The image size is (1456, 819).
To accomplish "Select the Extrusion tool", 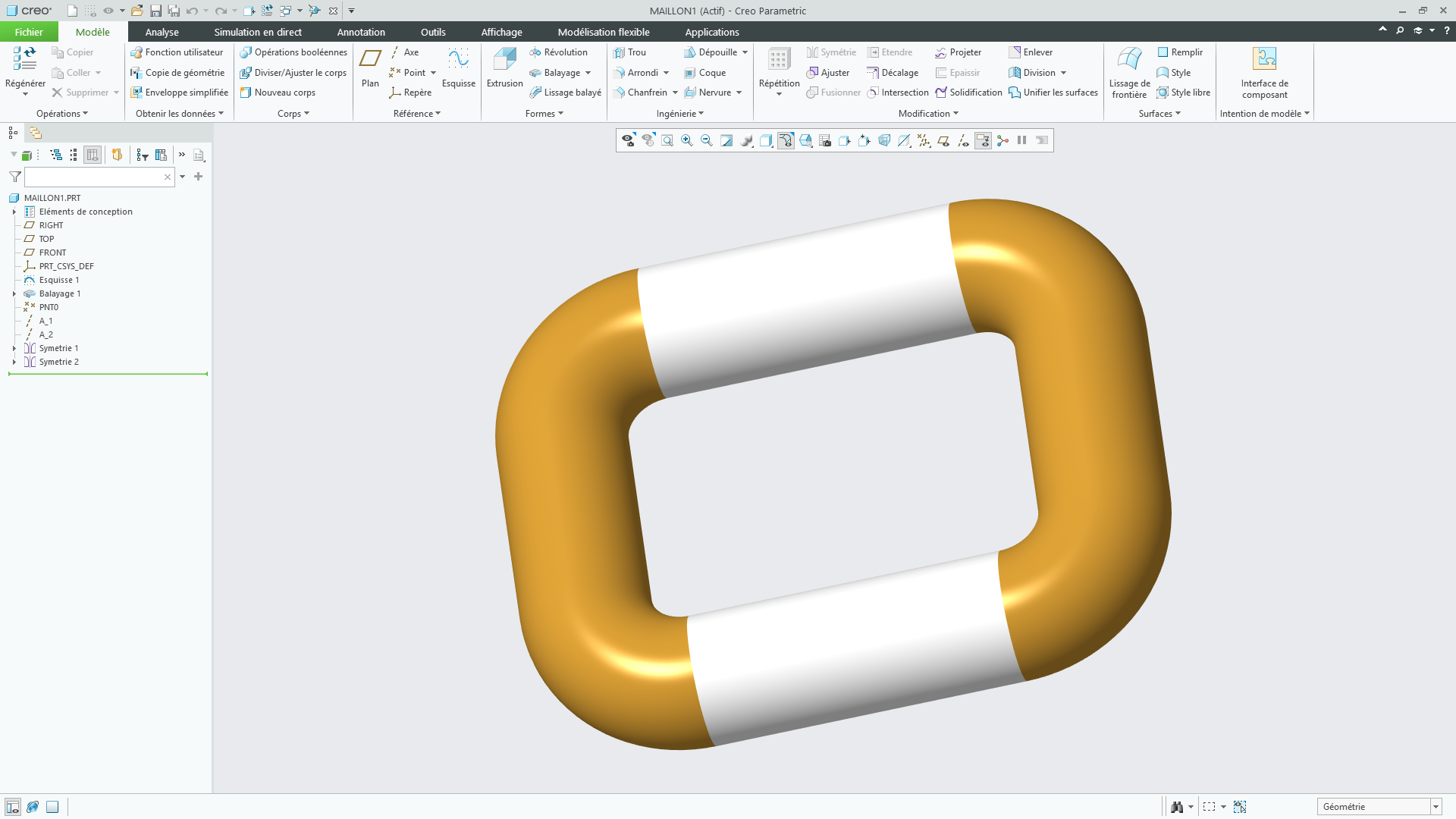I will pos(504,68).
